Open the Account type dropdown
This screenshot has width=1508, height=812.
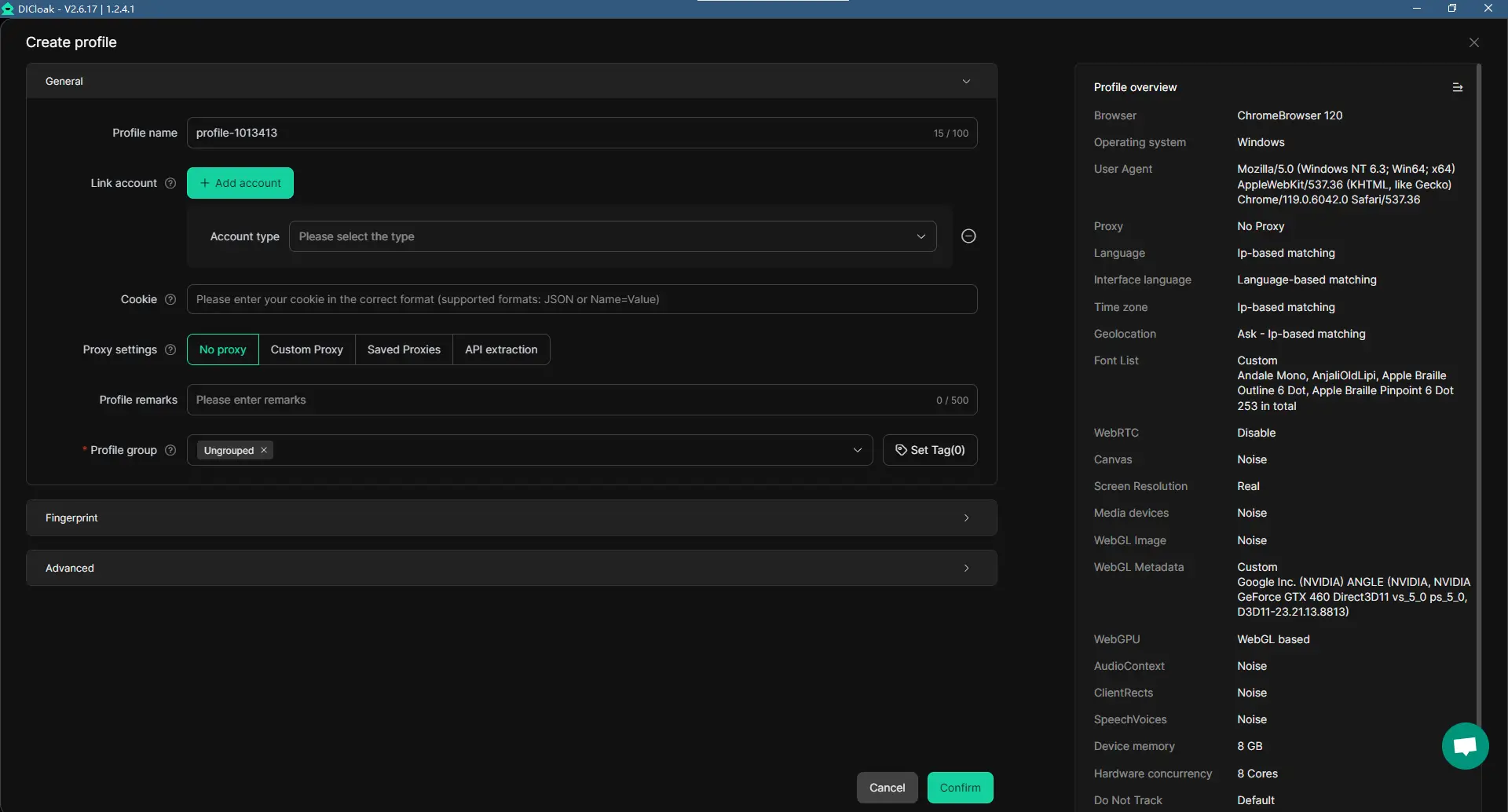[x=613, y=236]
